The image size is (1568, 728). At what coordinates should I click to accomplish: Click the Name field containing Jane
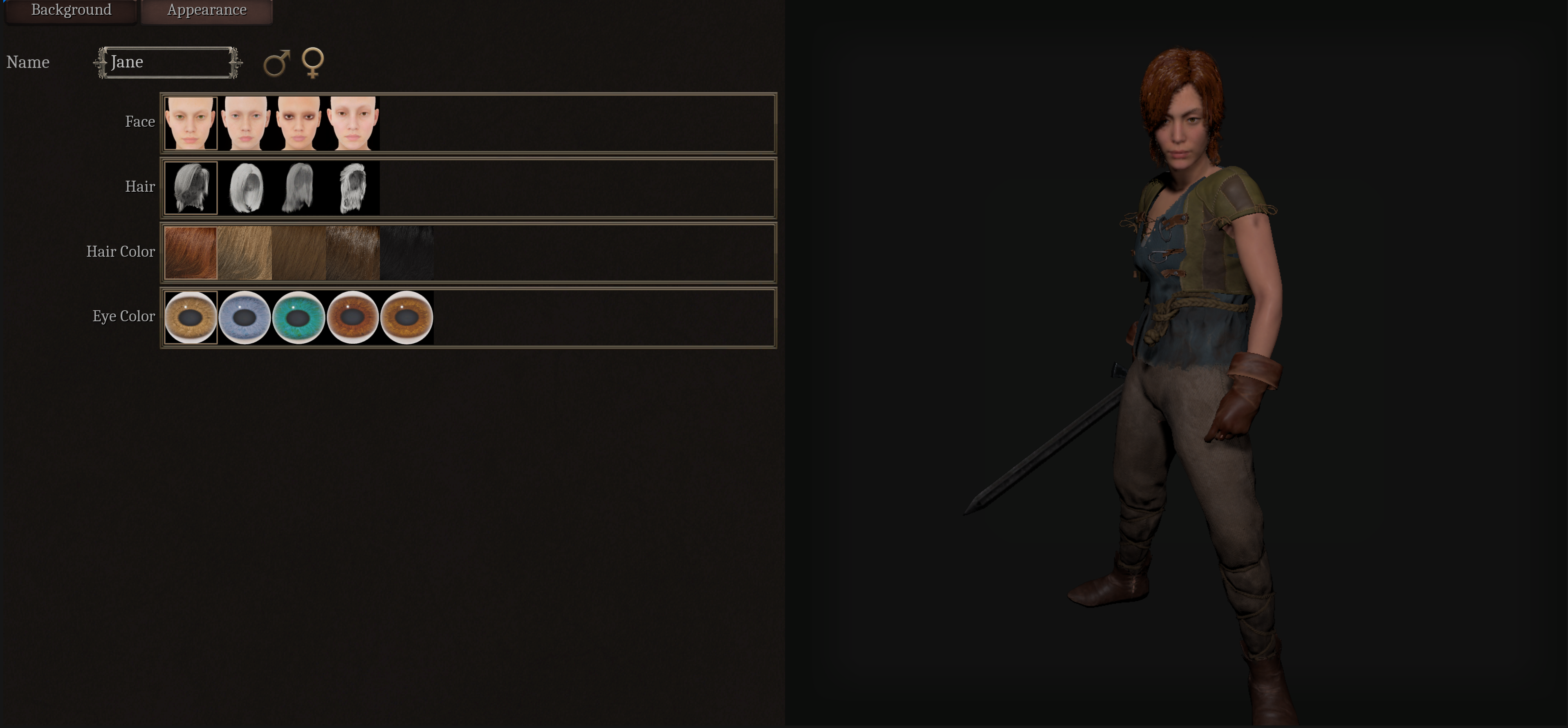[x=168, y=62]
